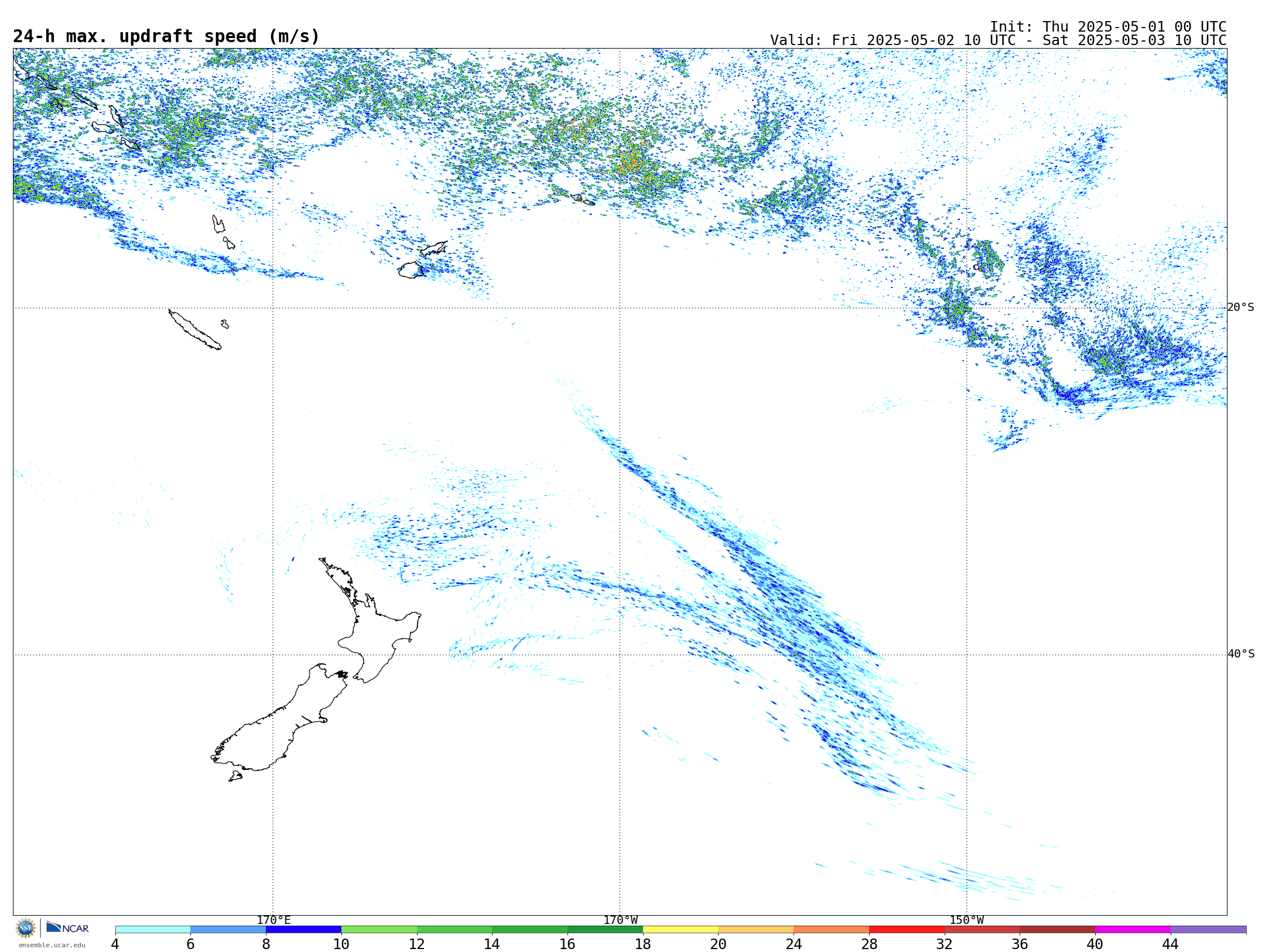Click the 24-28 m/s orange swatch
This screenshot has width=1265, height=952.
(832, 930)
